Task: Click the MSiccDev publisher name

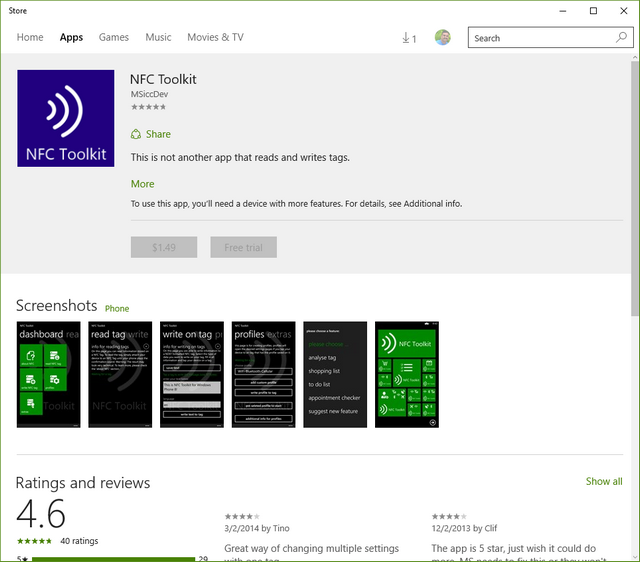Action: (x=149, y=94)
